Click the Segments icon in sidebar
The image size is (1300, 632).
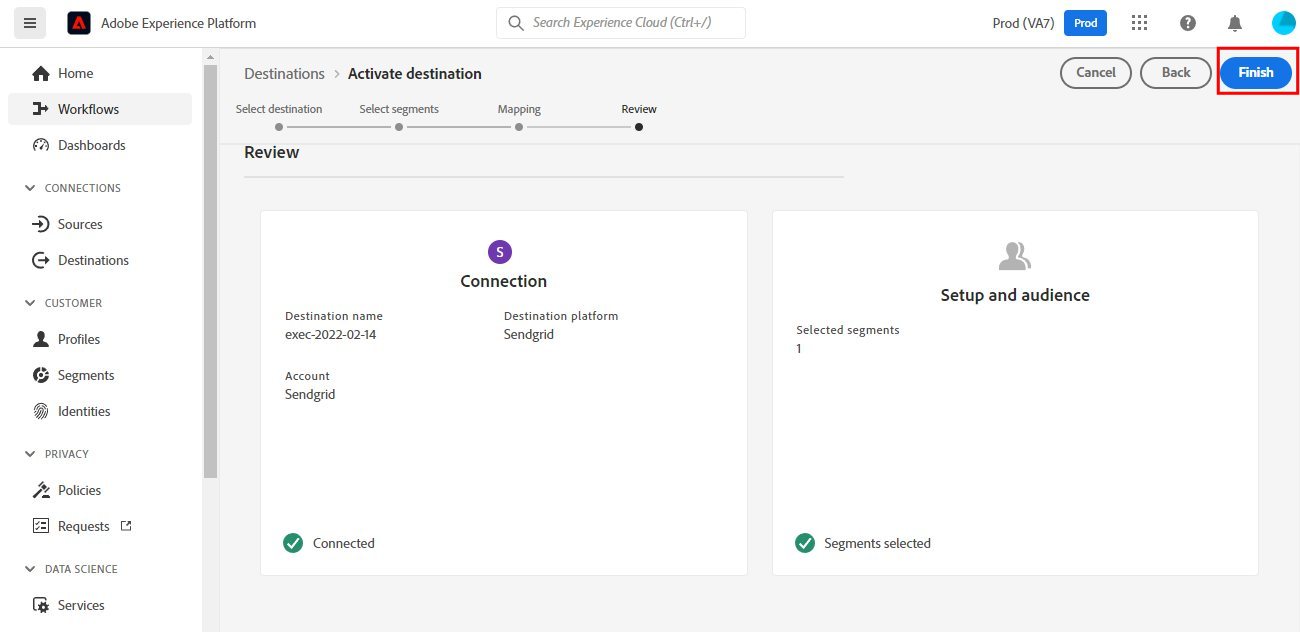pos(41,375)
